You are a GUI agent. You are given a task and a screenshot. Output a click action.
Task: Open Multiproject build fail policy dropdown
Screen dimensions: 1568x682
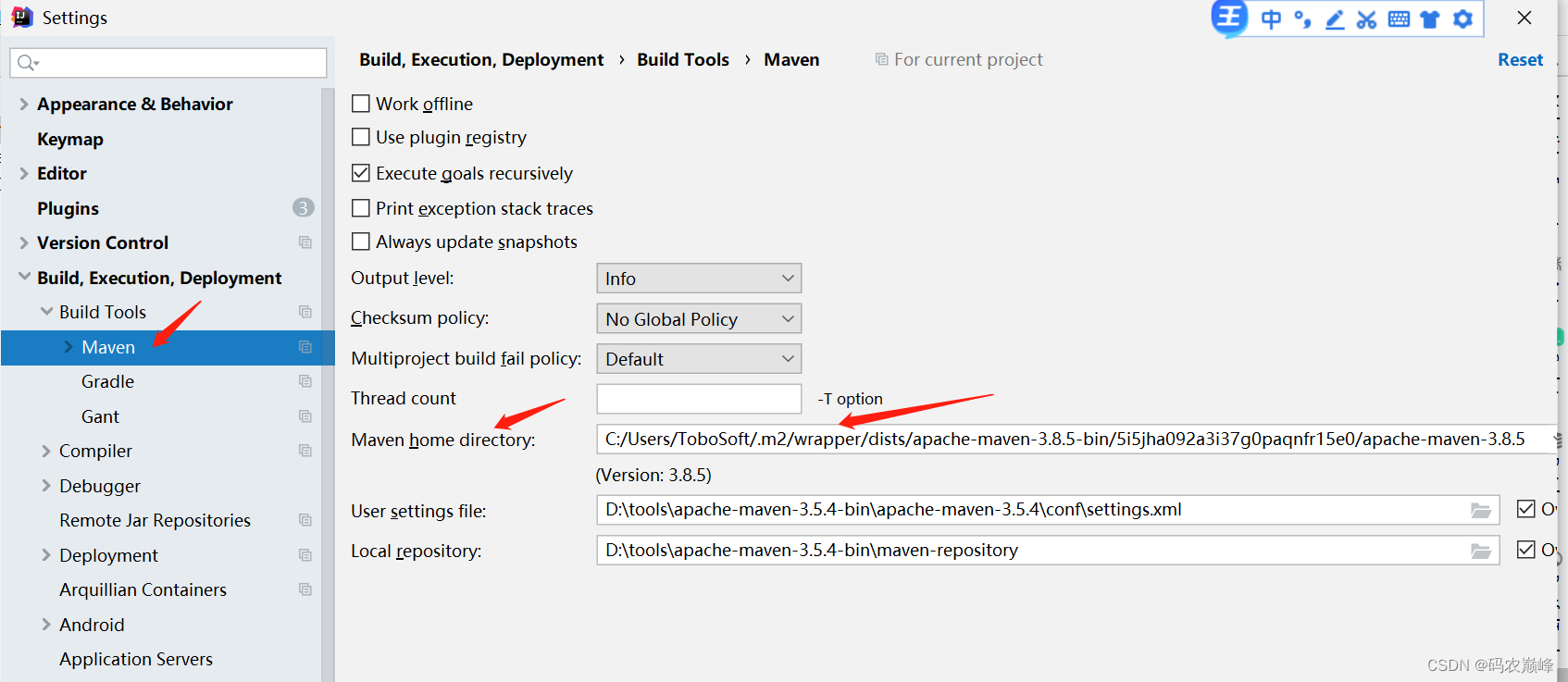pyautogui.click(x=699, y=359)
